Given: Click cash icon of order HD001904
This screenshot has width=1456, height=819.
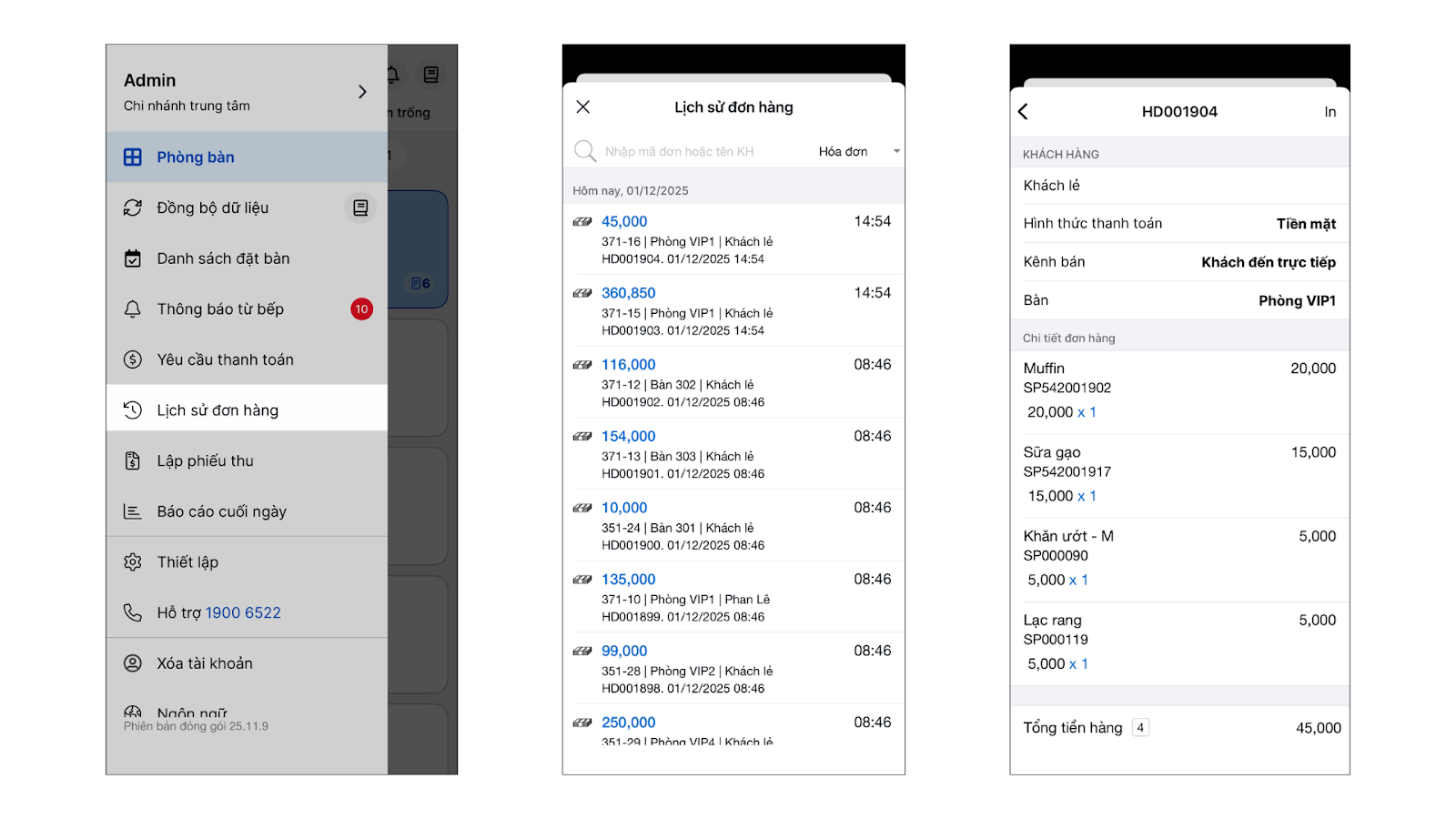Looking at the screenshot, I should click(582, 222).
